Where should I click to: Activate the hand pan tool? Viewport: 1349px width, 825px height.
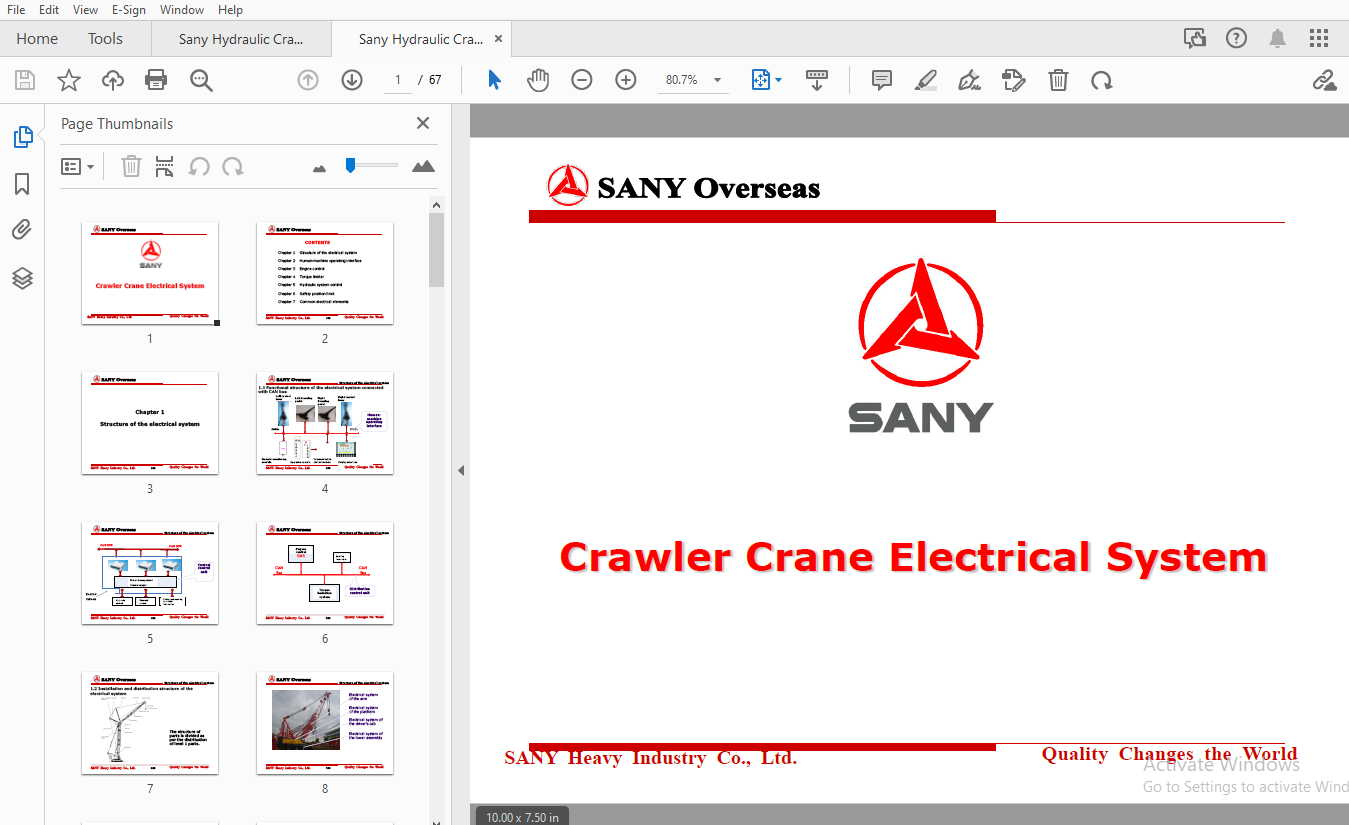point(538,80)
